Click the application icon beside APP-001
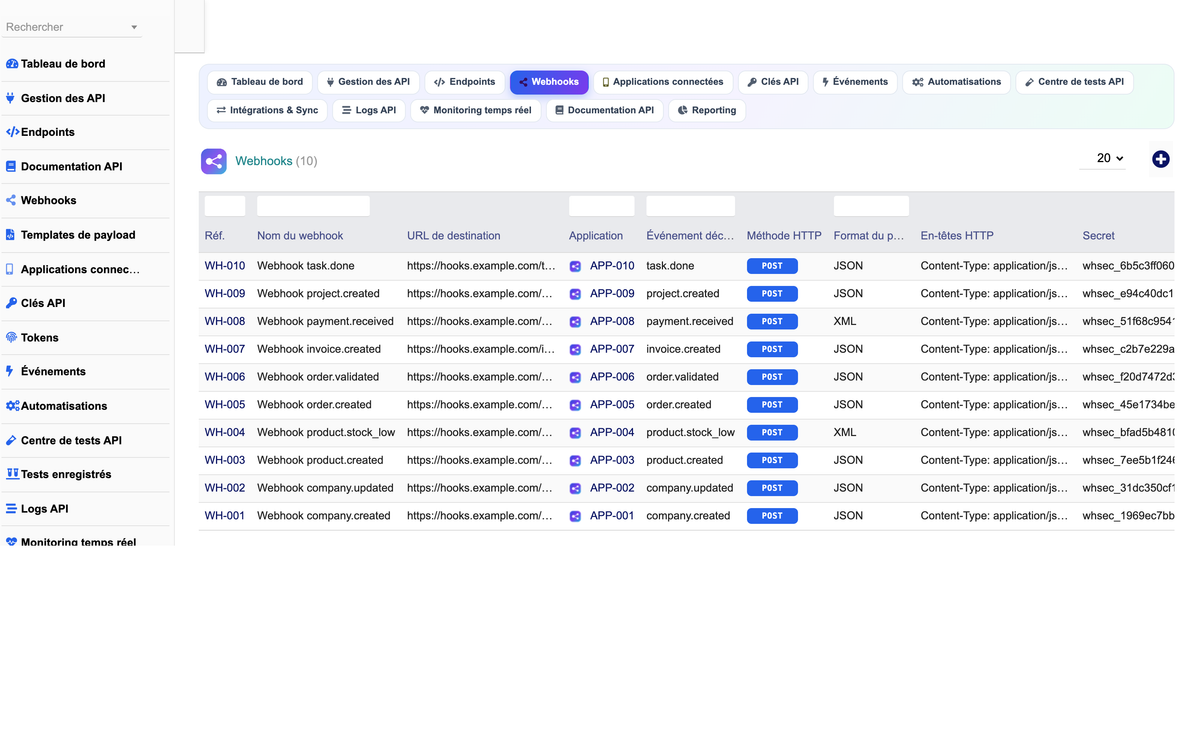 click(x=575, y=517)
